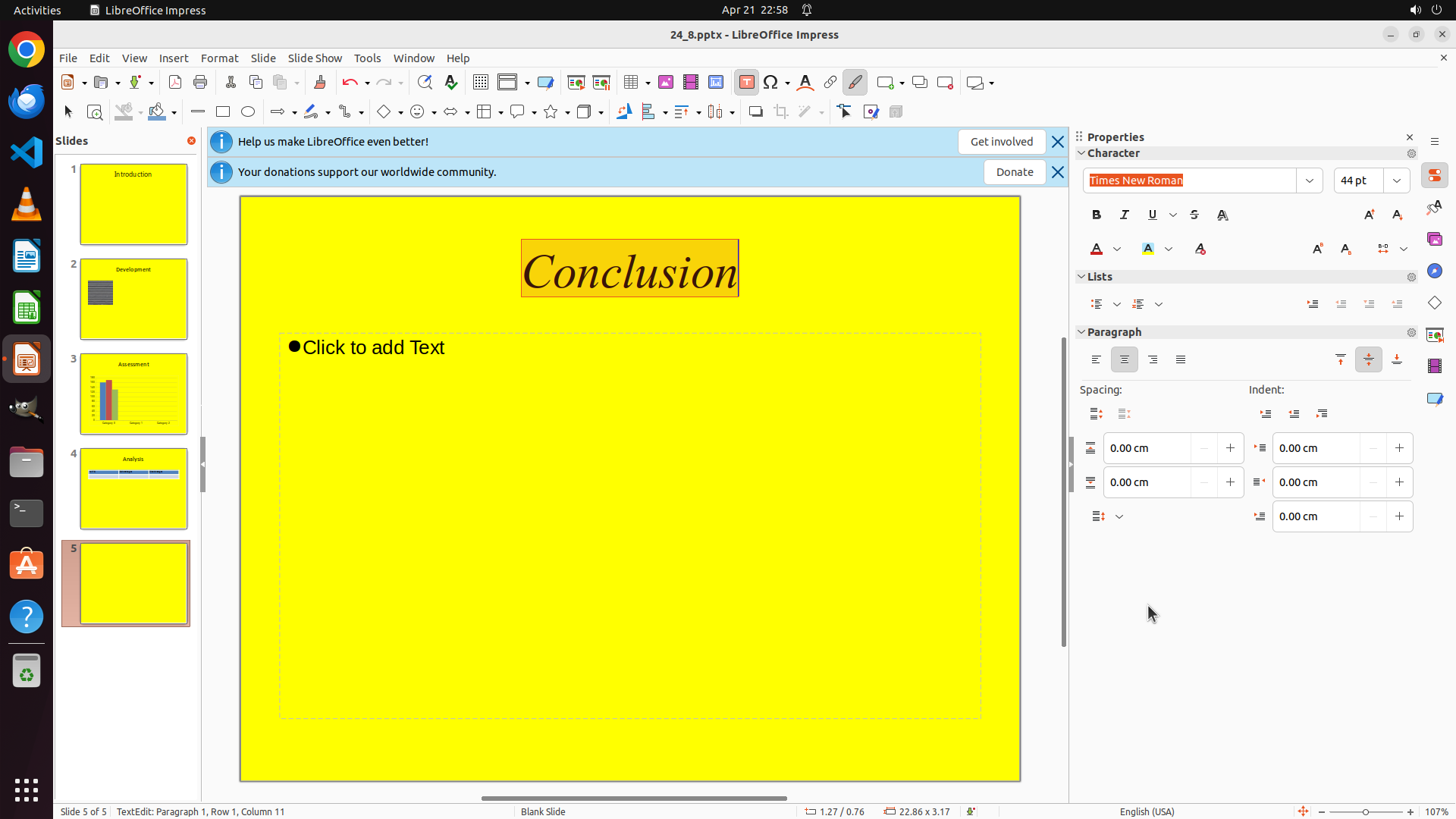Enable Align Right paragraph alignment

(1153, 360)
